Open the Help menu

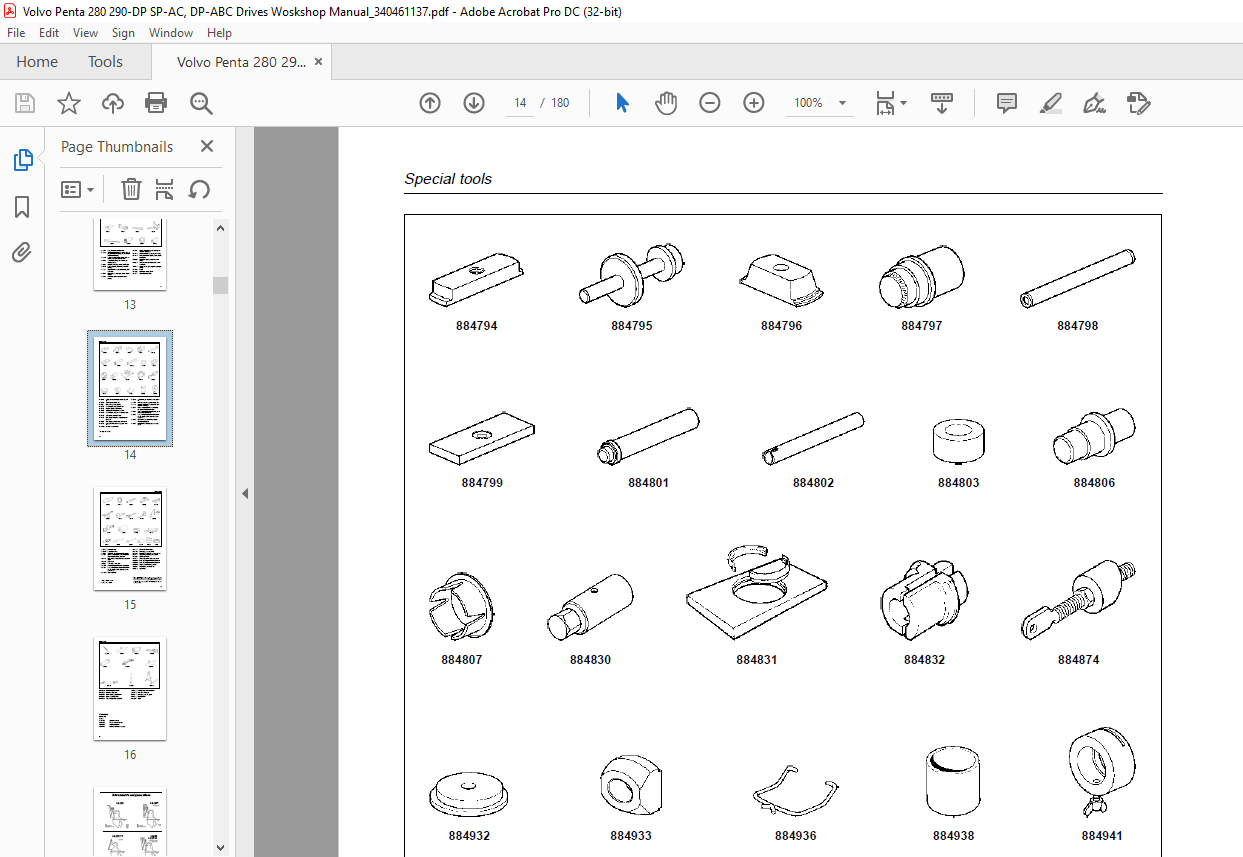pos(219,33)
